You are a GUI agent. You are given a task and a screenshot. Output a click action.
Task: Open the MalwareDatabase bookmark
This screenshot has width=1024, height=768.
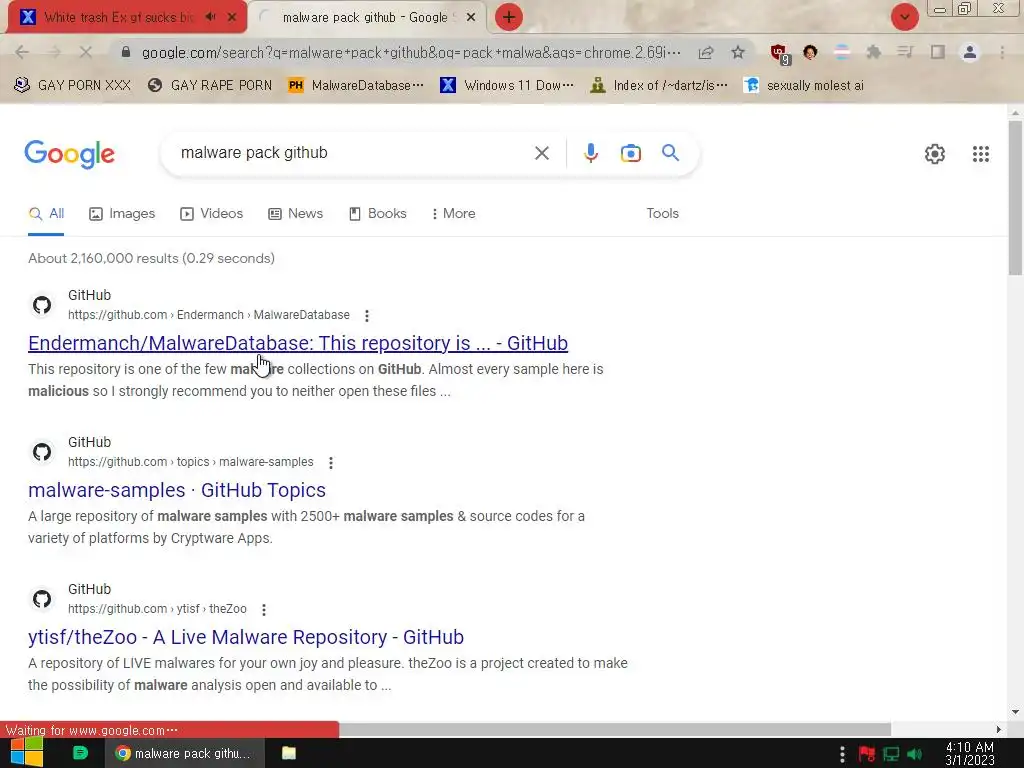click(x=356, y=86)
